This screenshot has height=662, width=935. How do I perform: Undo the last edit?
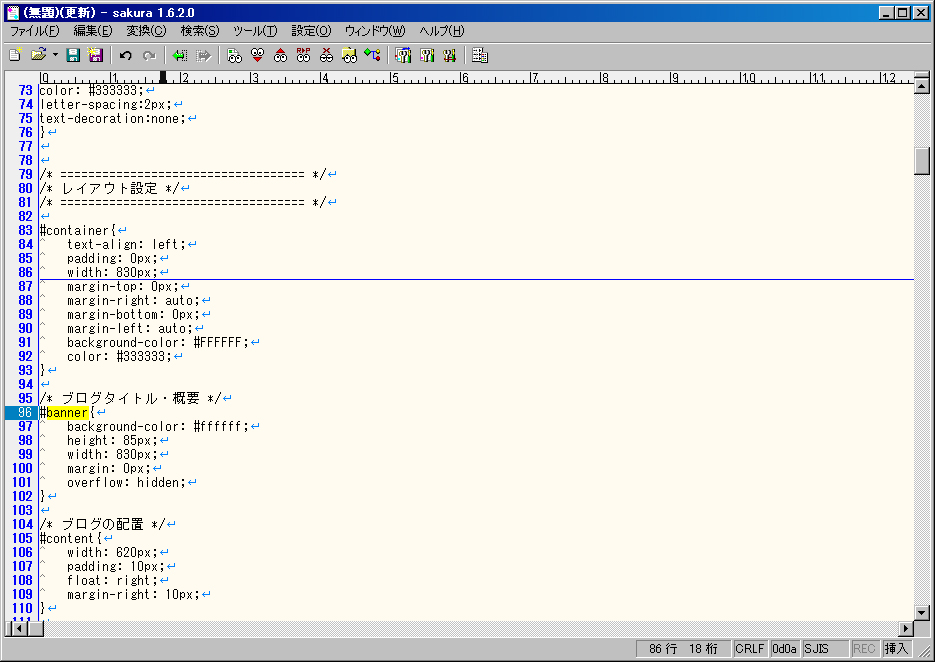click(x=125, y=55)
